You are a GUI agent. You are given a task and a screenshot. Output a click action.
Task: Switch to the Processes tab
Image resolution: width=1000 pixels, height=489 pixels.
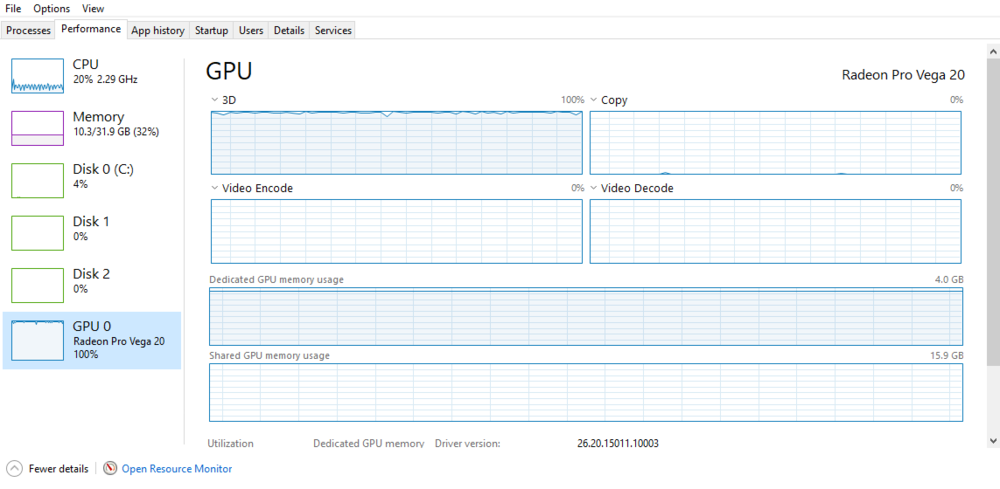pyautogui.click(x=28, y=30)
